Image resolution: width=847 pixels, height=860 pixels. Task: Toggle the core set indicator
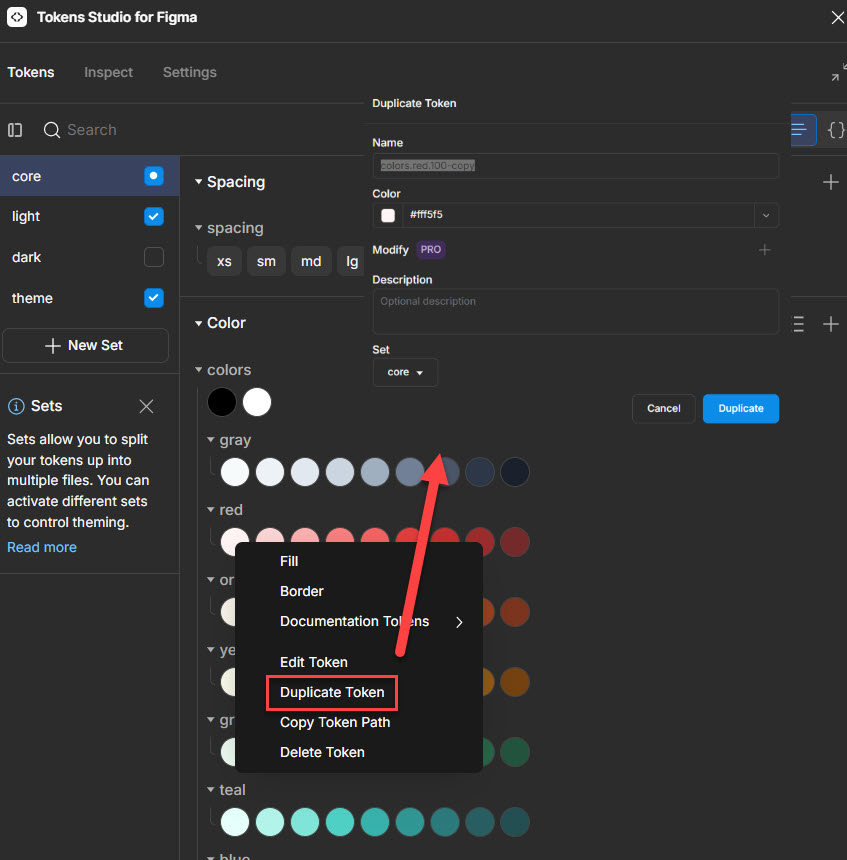click(x=154, y=176)
